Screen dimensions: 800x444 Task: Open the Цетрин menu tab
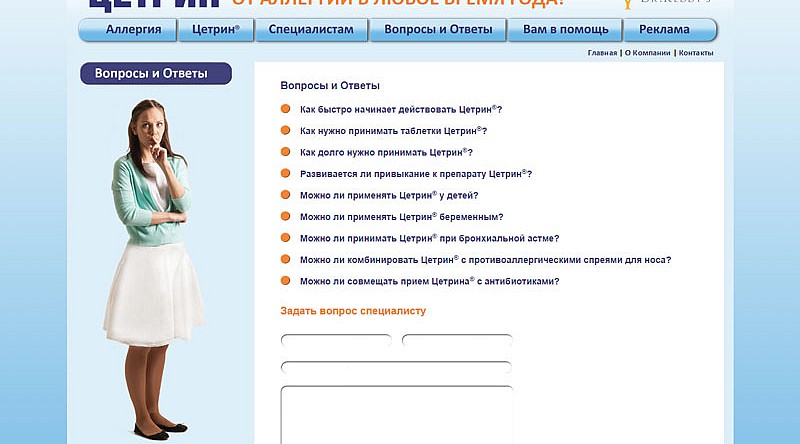(x=216, y=30)
